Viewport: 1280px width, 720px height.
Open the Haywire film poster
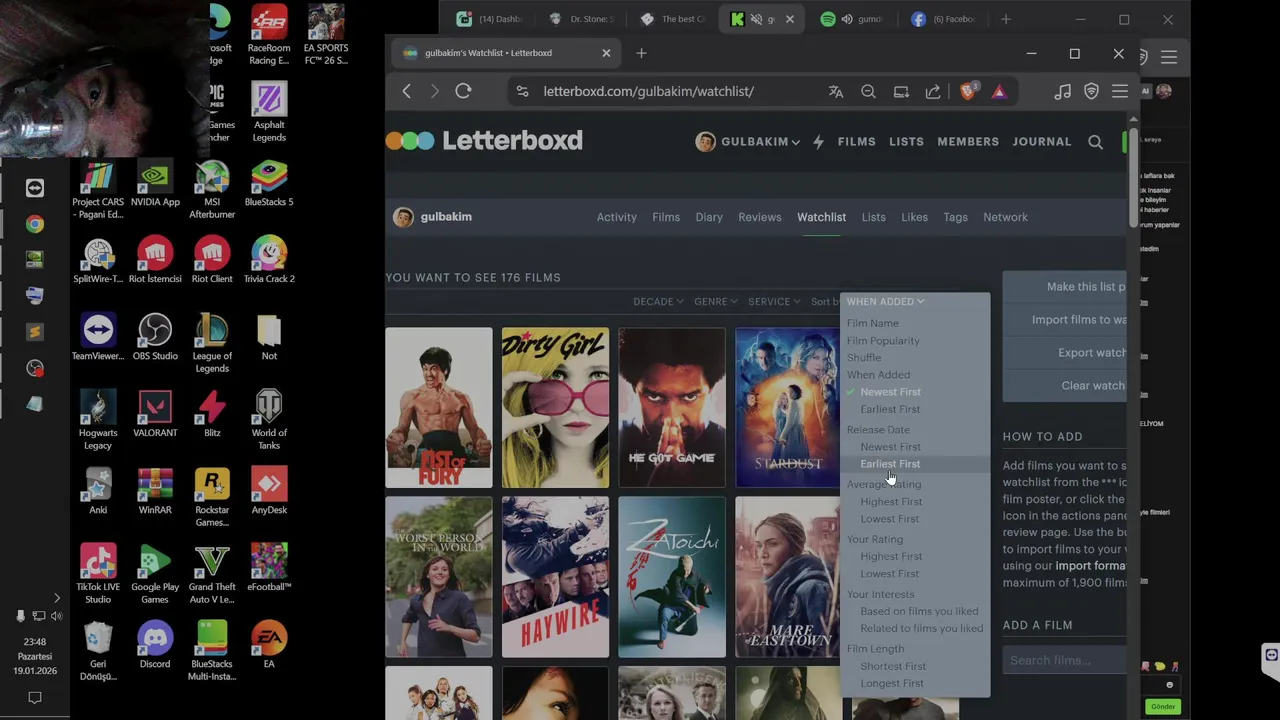point(555,577)
